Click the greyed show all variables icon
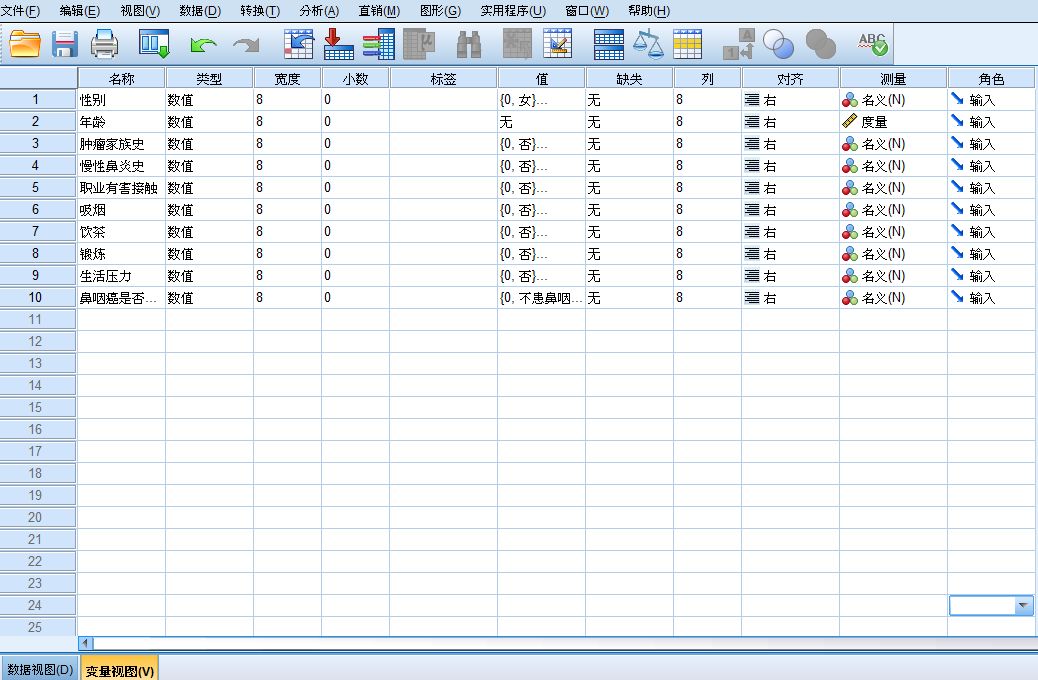 tap(821, 44)
